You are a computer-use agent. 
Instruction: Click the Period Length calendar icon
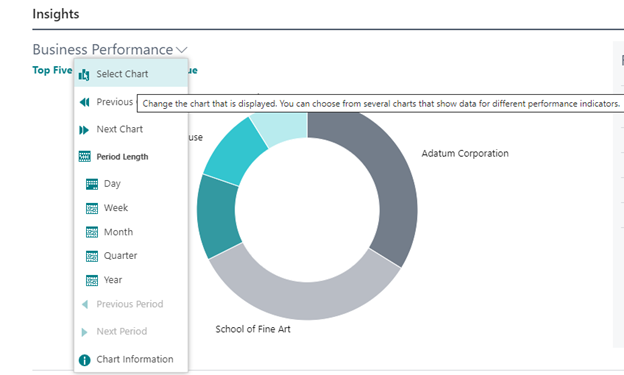[84, 156]
